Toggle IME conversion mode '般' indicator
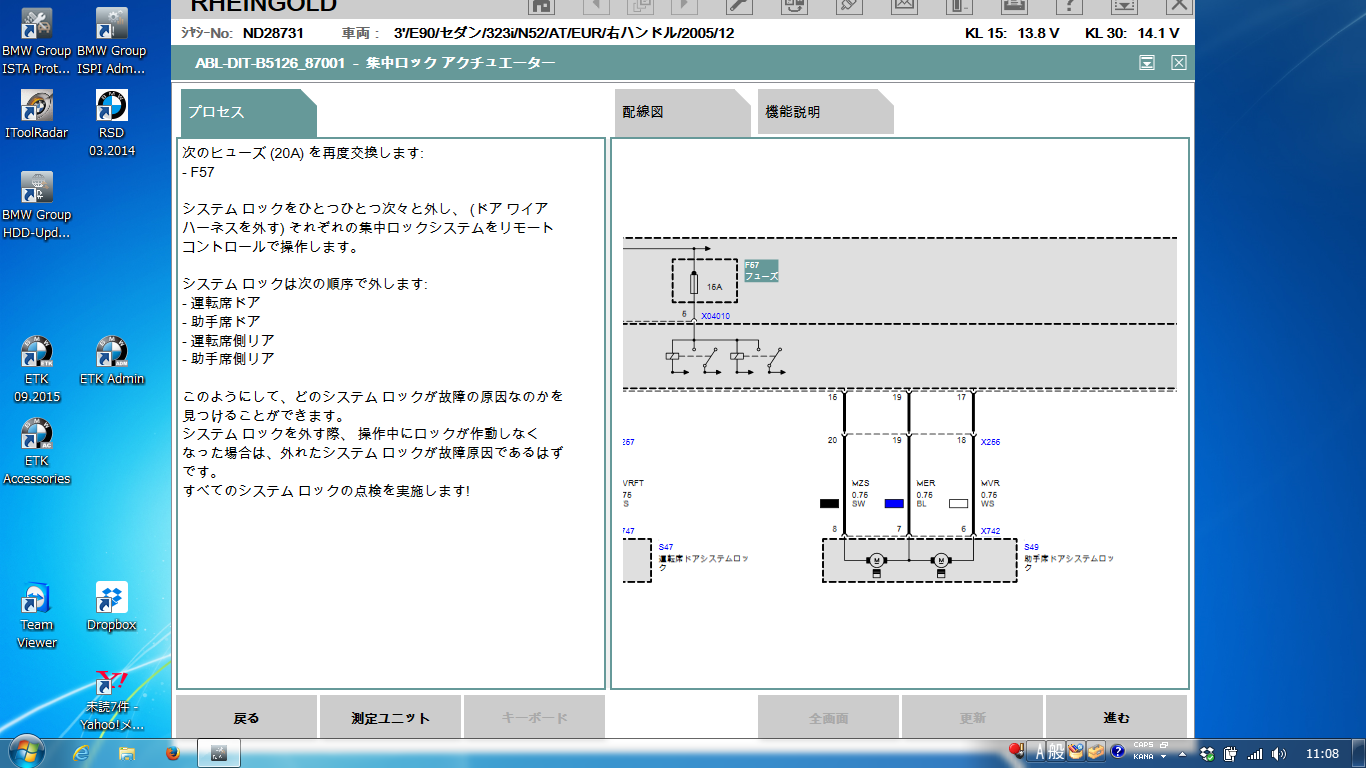This screenshot has width=1366, height=768. [1057, 752]
